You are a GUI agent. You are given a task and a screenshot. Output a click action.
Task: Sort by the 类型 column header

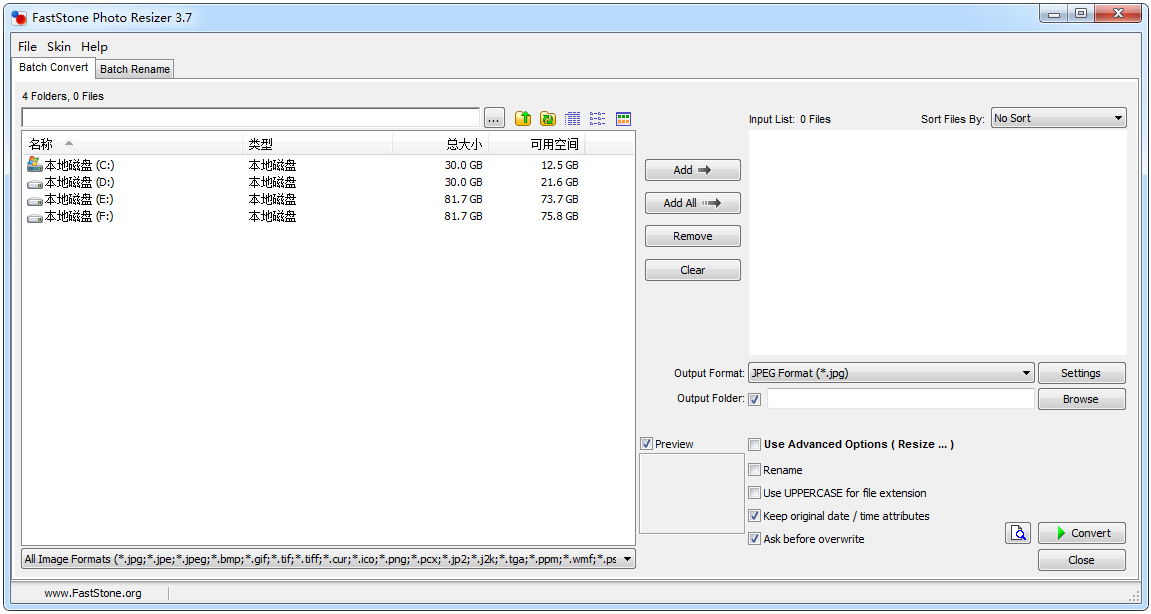tap(317, 145)
